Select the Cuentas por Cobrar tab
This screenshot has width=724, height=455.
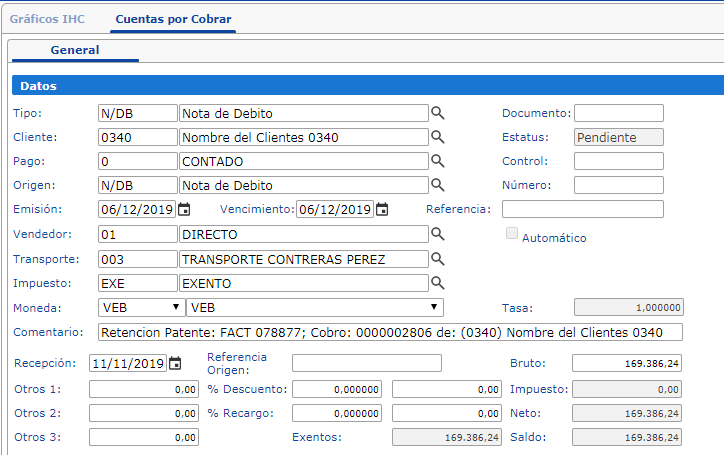(173, 19)
